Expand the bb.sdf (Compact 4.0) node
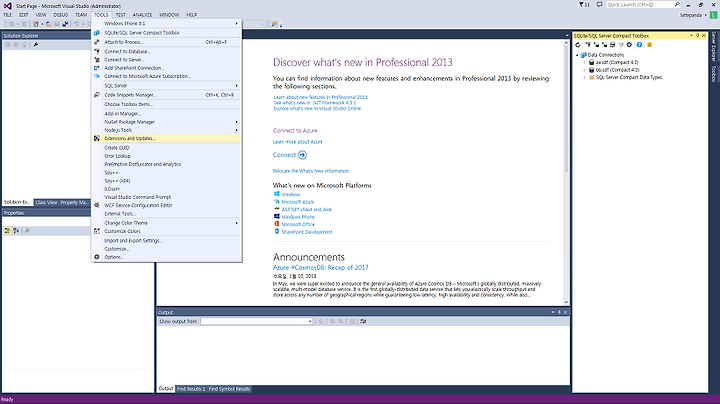The image size is (720, 404). point(585,70)
